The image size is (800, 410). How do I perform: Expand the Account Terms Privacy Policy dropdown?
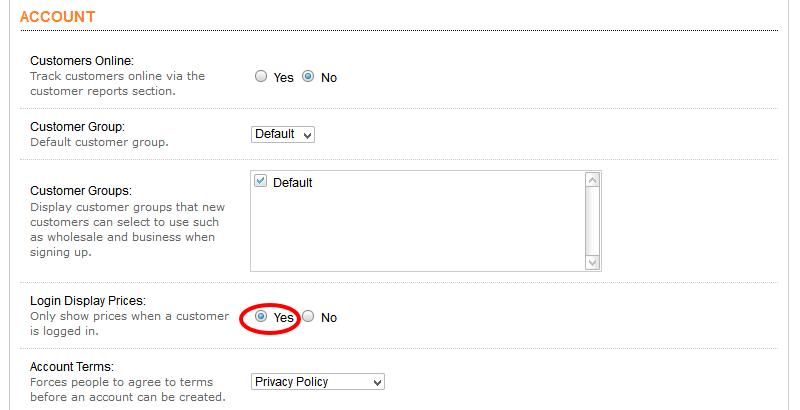(x=317, y=381)
